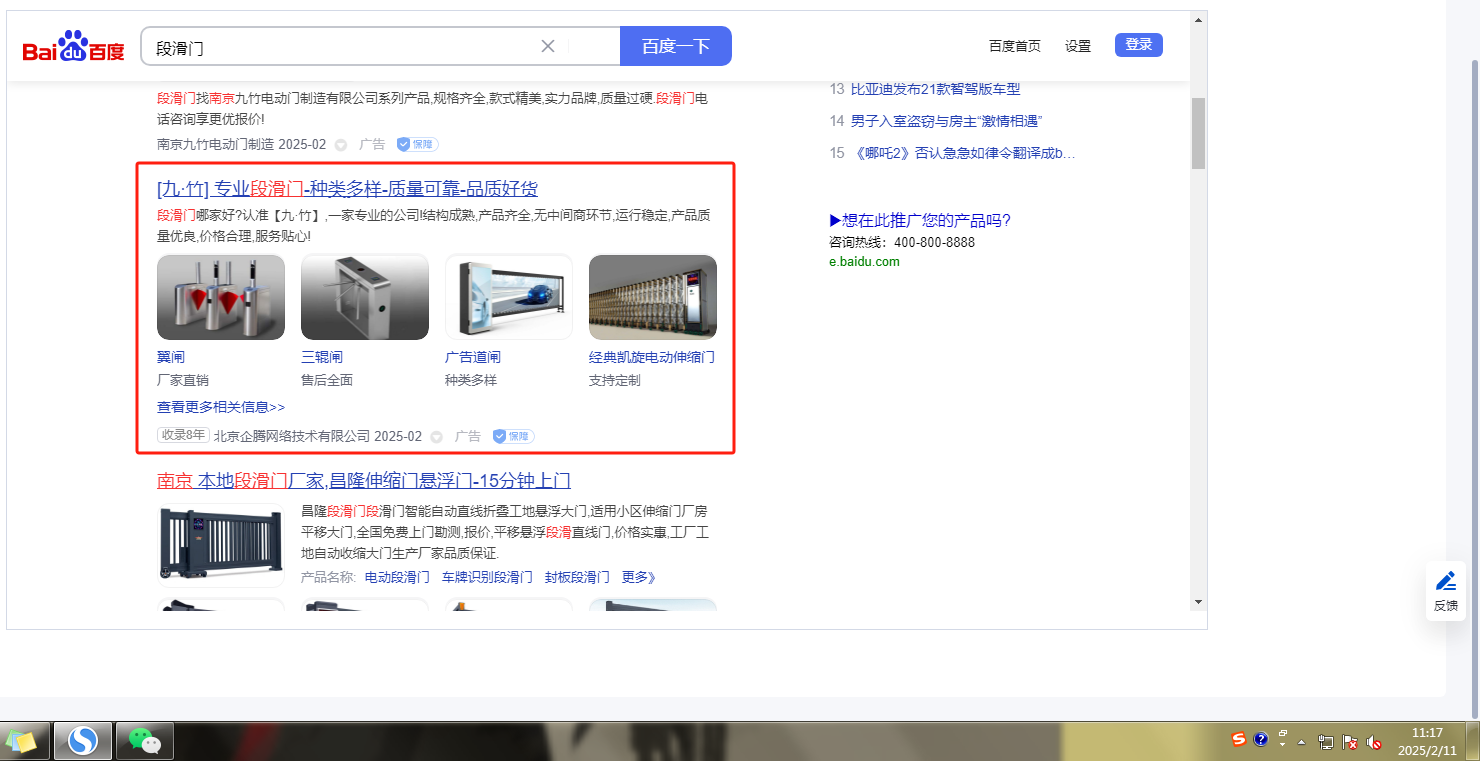The width and height of the screenshot is (1480, 761).
Task: Click the 厂家直销 caption under 翼闸
Action: pos(183,380)
